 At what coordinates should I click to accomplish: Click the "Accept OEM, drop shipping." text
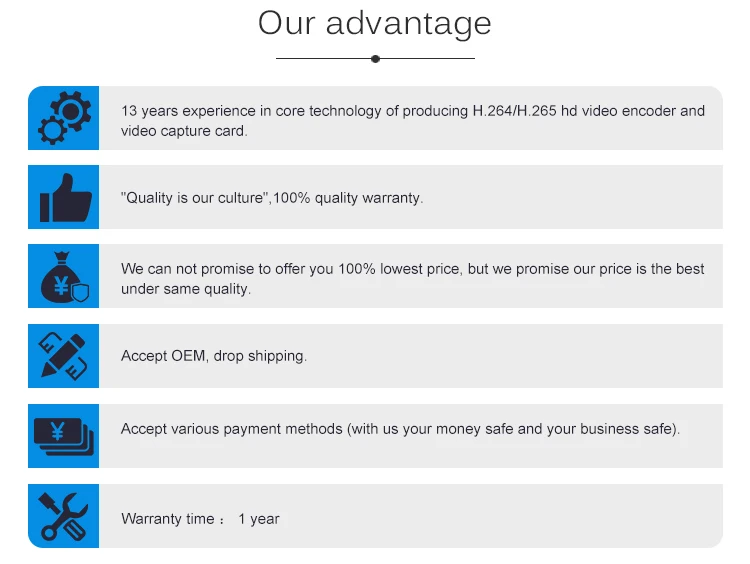(x=214, y=356)
